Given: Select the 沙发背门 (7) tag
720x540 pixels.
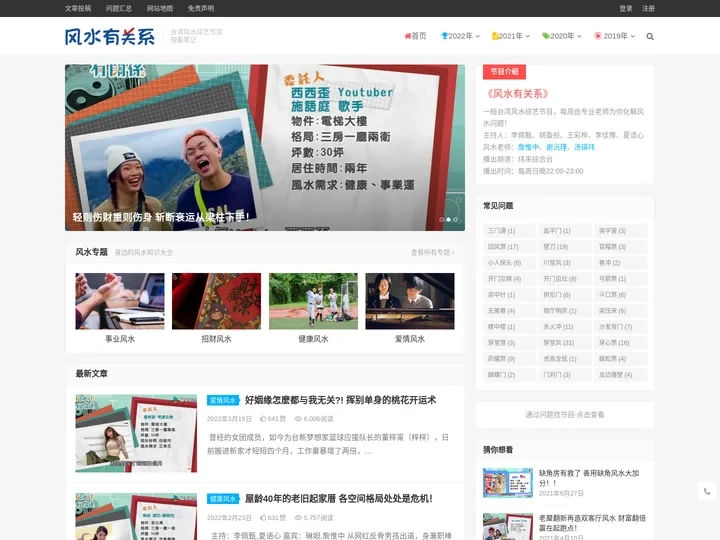Looking at the screenshot, I should coord(621,326).
